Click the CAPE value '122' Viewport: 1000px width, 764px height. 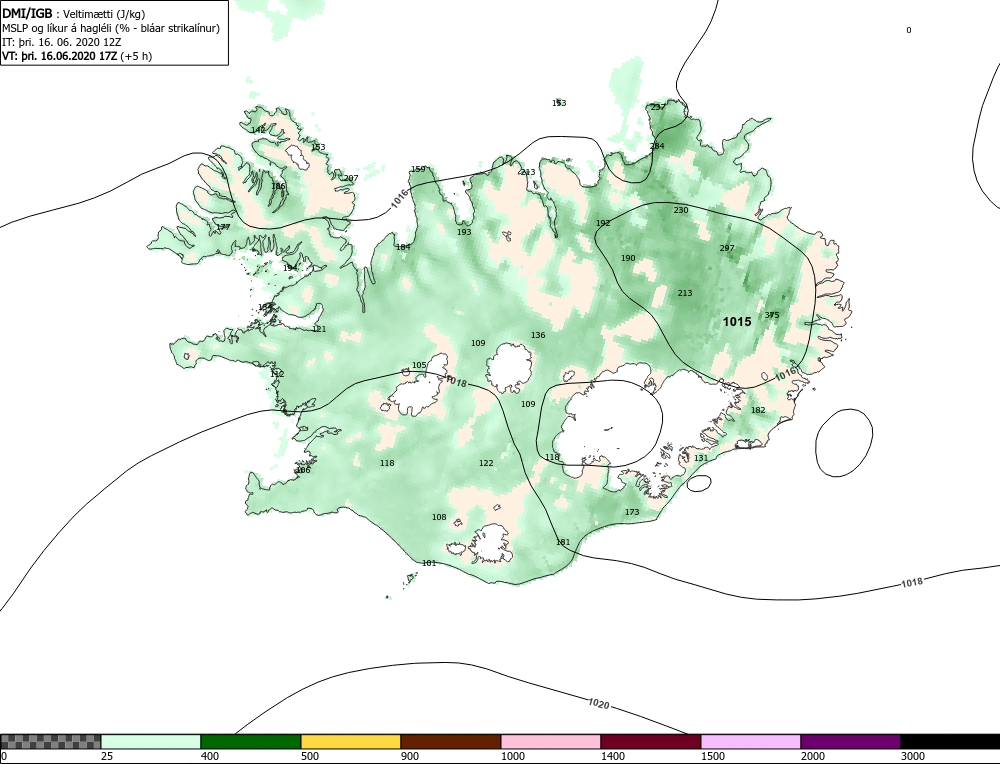486,463
